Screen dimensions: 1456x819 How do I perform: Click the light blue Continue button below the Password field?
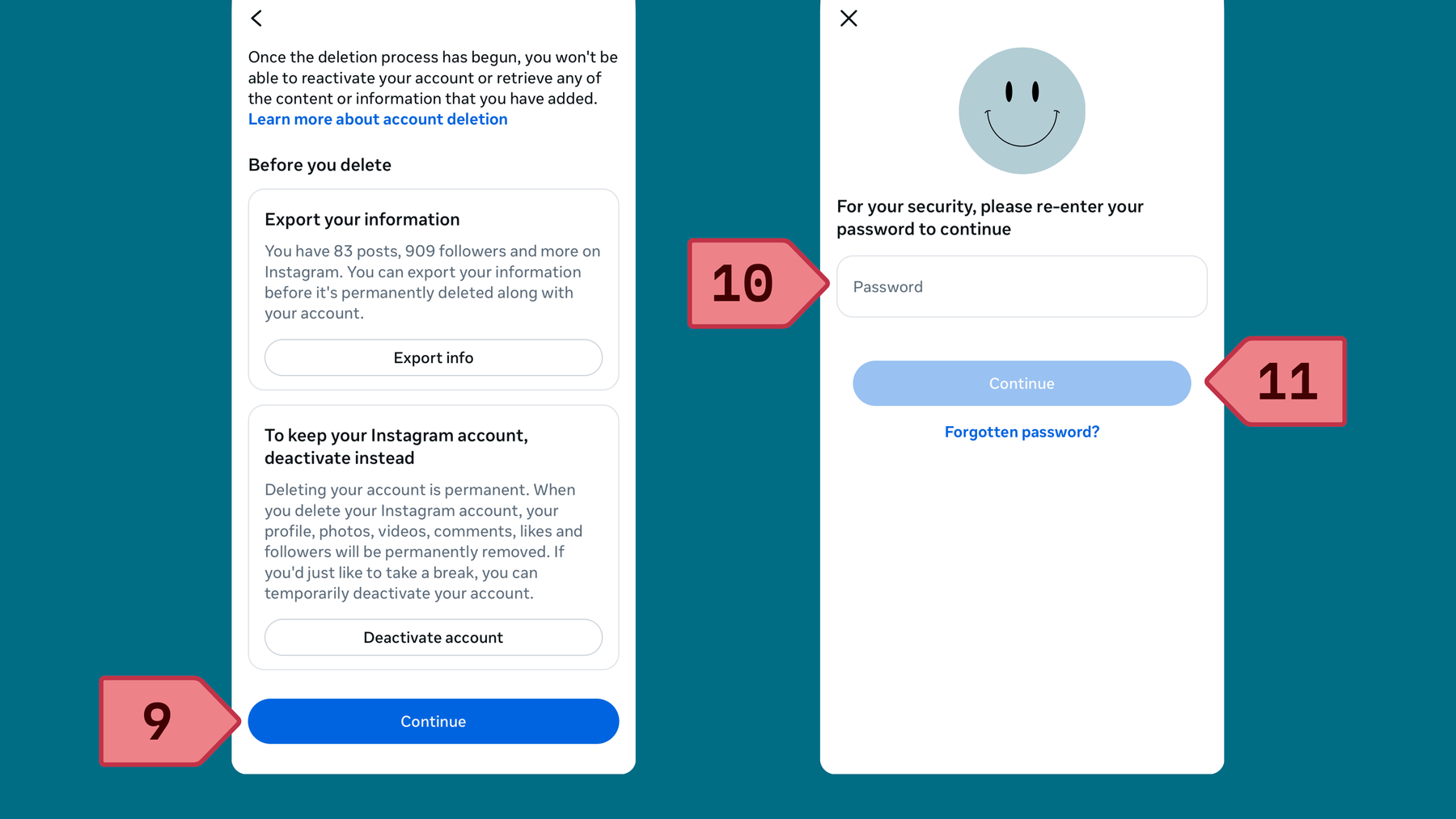[x=1022, y=383]
